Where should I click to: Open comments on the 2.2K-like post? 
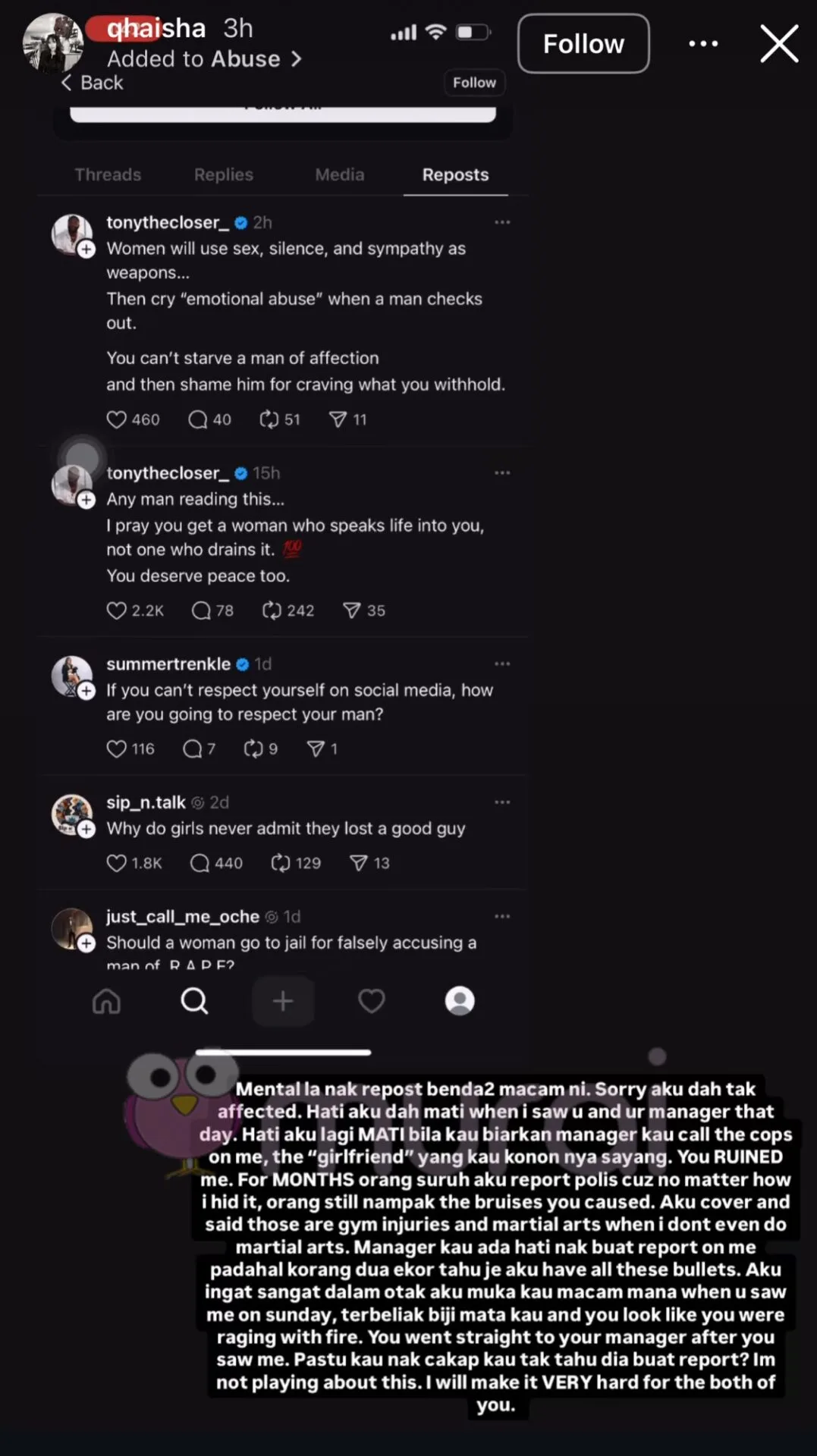[201, 610]
